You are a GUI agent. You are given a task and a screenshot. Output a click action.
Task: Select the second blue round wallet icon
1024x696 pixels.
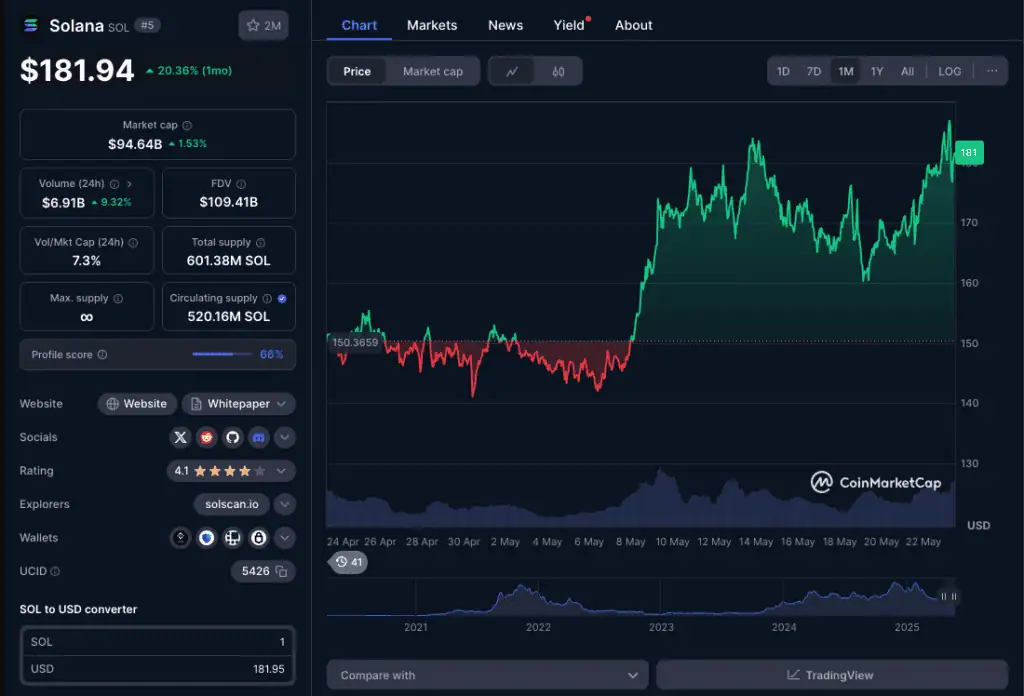point(206,538)
